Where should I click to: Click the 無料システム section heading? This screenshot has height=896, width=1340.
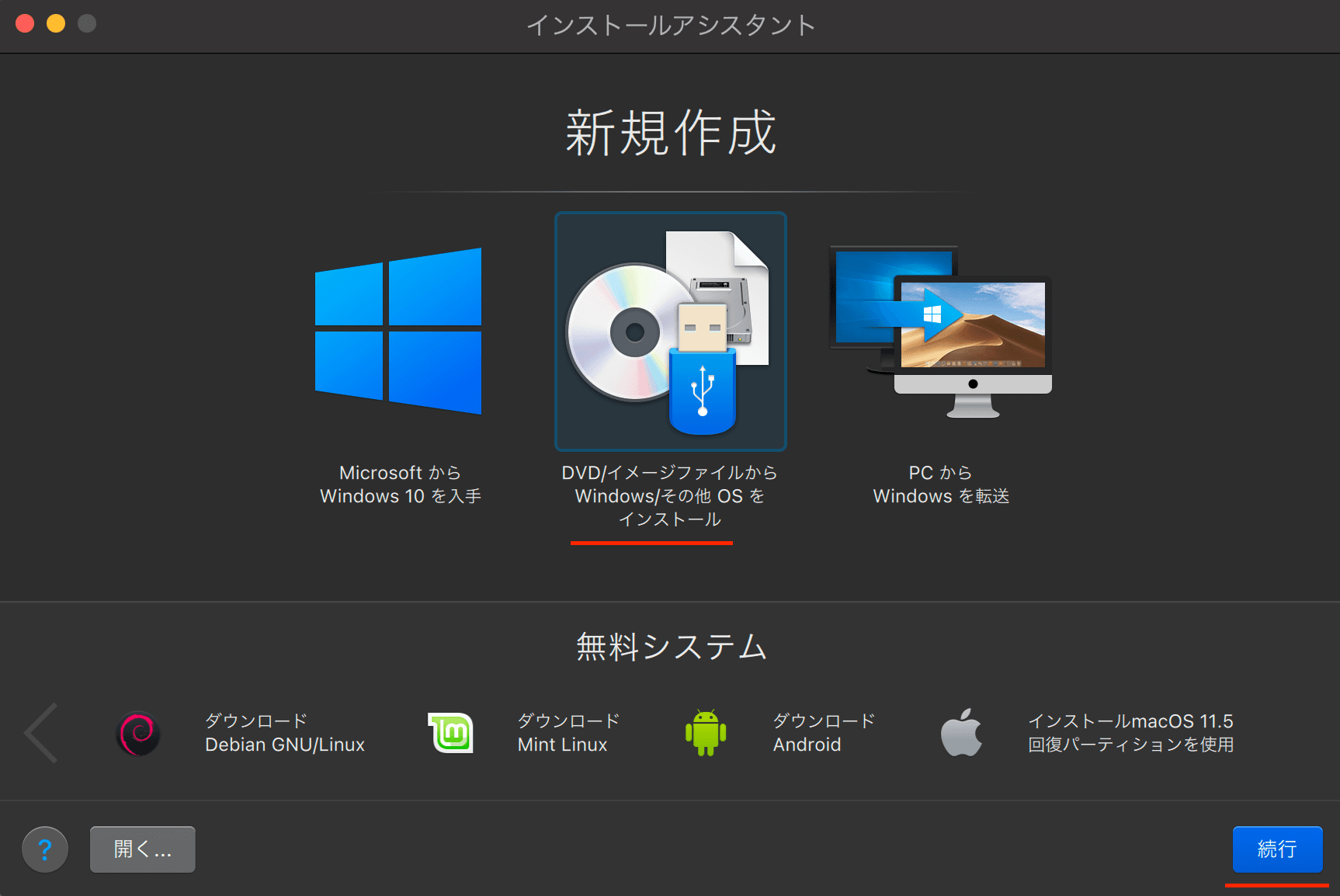coord(670,646)
